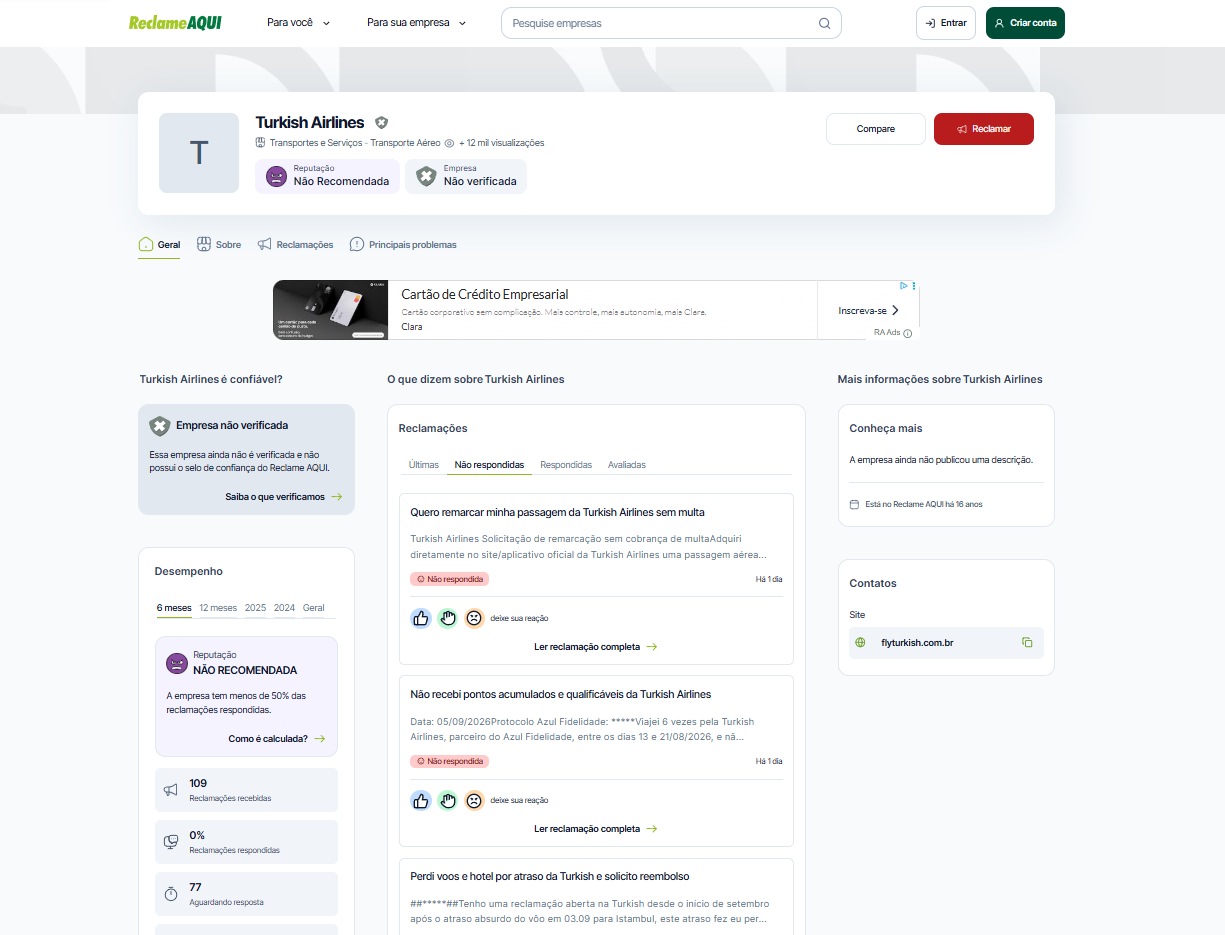This screenshot has width=1225, height=935.
Task: Open the Reclamações tab
Action: pyautogui.click(x=295, y=244)
